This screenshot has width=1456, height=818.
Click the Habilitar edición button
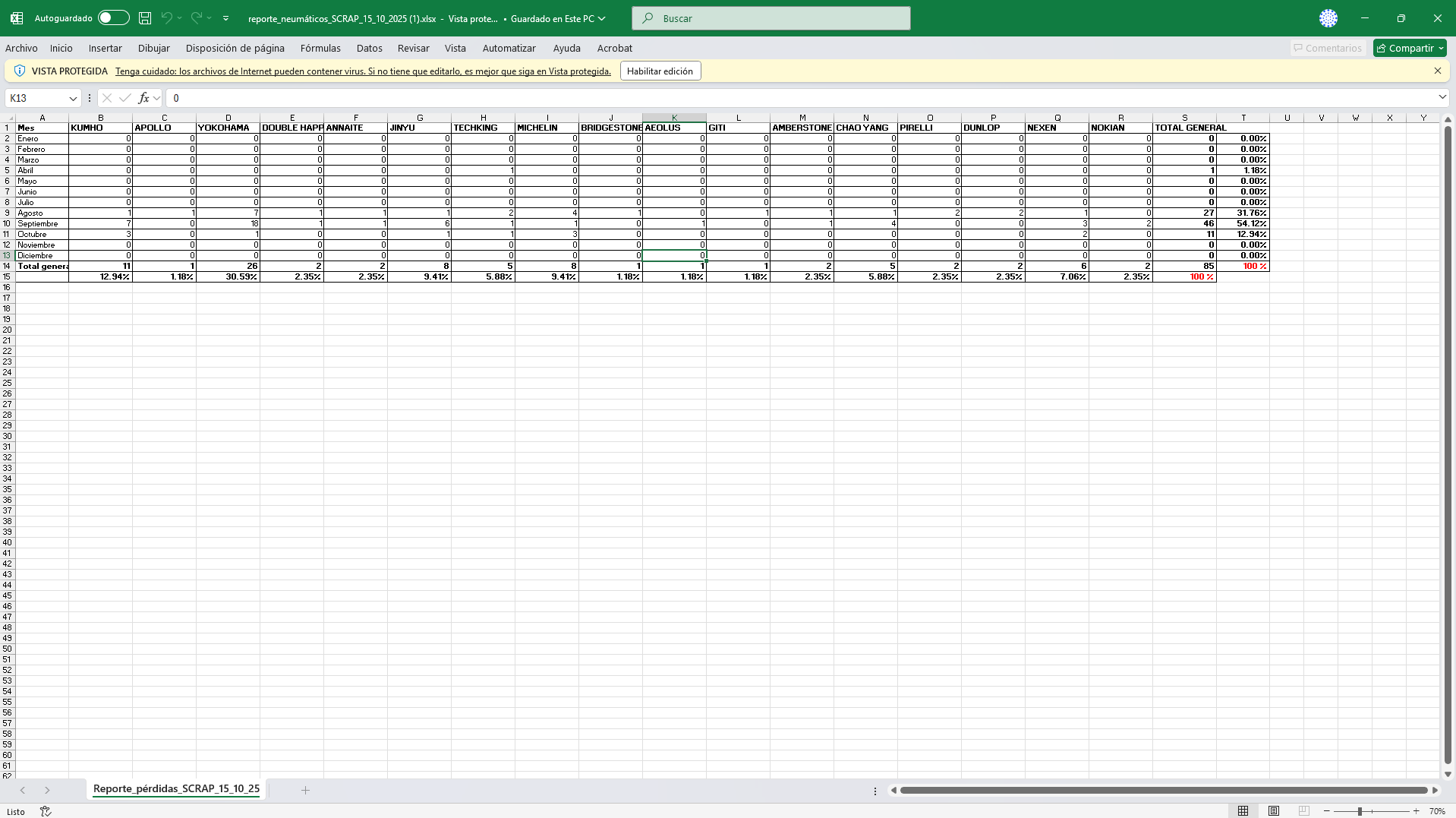(x=660, y=71)
